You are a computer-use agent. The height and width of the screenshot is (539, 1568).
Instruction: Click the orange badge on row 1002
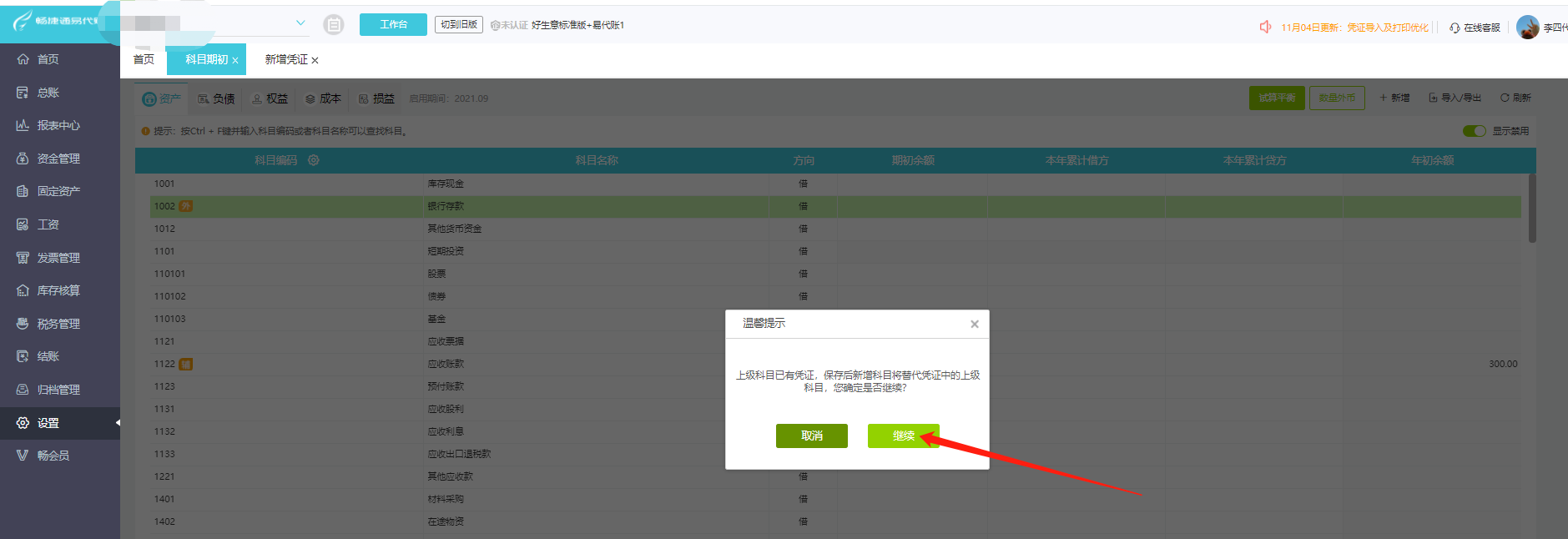[186, 206]
